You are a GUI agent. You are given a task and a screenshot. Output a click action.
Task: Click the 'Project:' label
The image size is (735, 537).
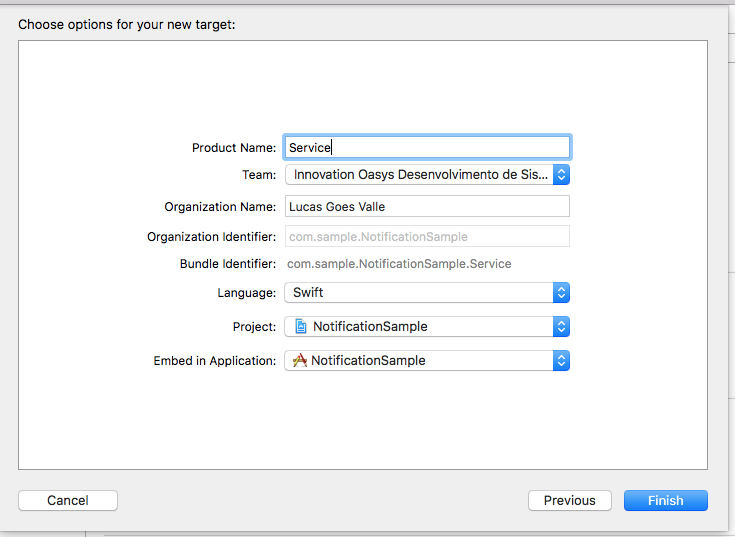255,327
